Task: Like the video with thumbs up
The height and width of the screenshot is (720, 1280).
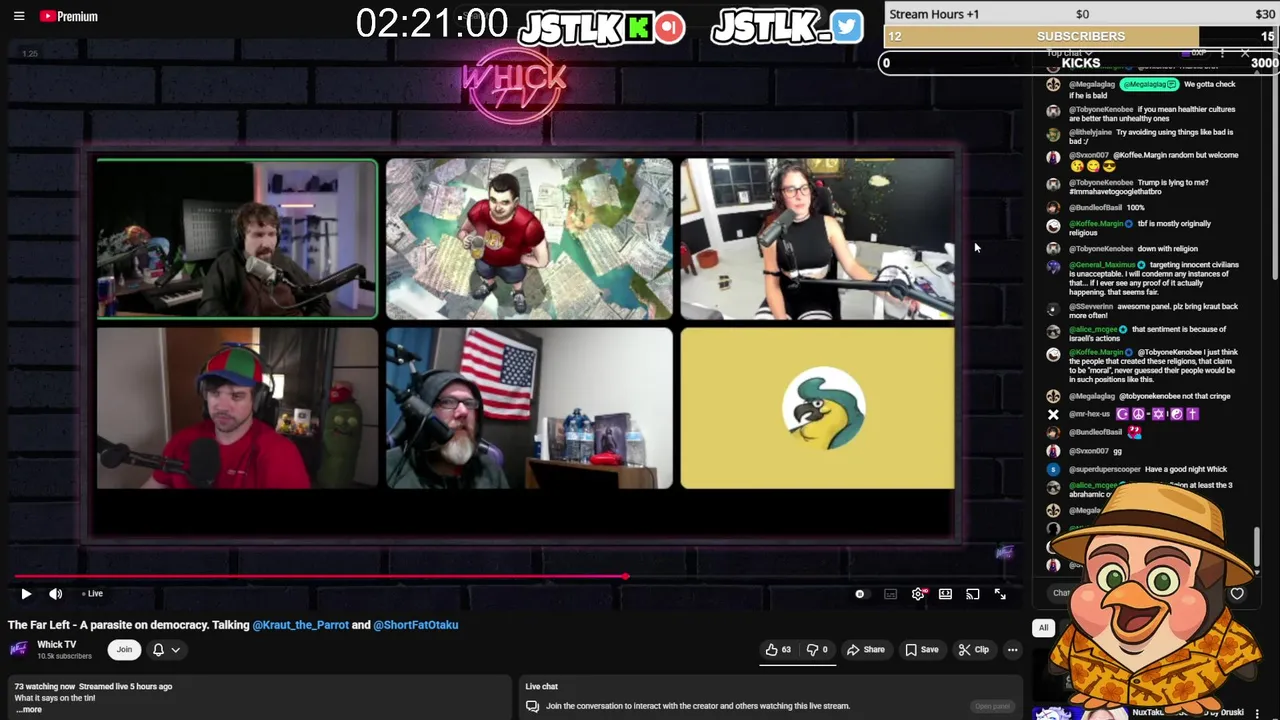Action: pos(778,650)
